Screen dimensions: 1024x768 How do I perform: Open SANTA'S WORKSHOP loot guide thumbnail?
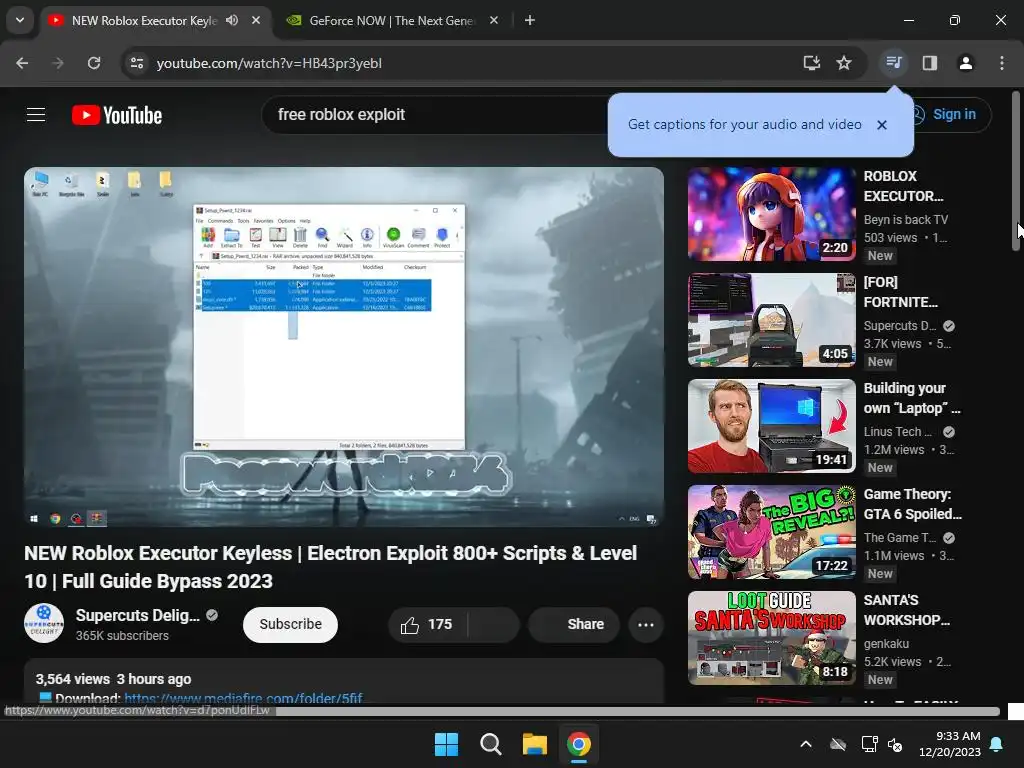pyautogui.click(x=771, y=638)
